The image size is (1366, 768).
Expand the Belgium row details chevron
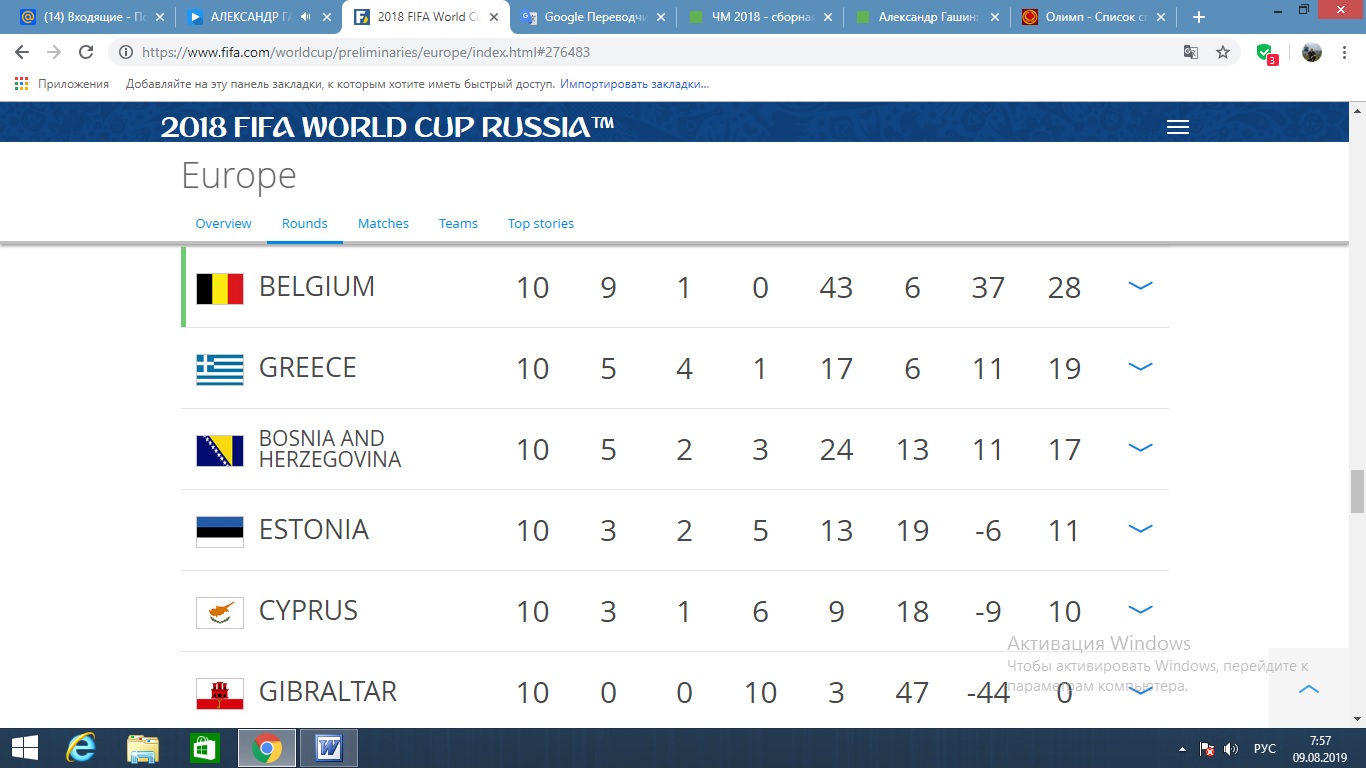point(1140,286)
